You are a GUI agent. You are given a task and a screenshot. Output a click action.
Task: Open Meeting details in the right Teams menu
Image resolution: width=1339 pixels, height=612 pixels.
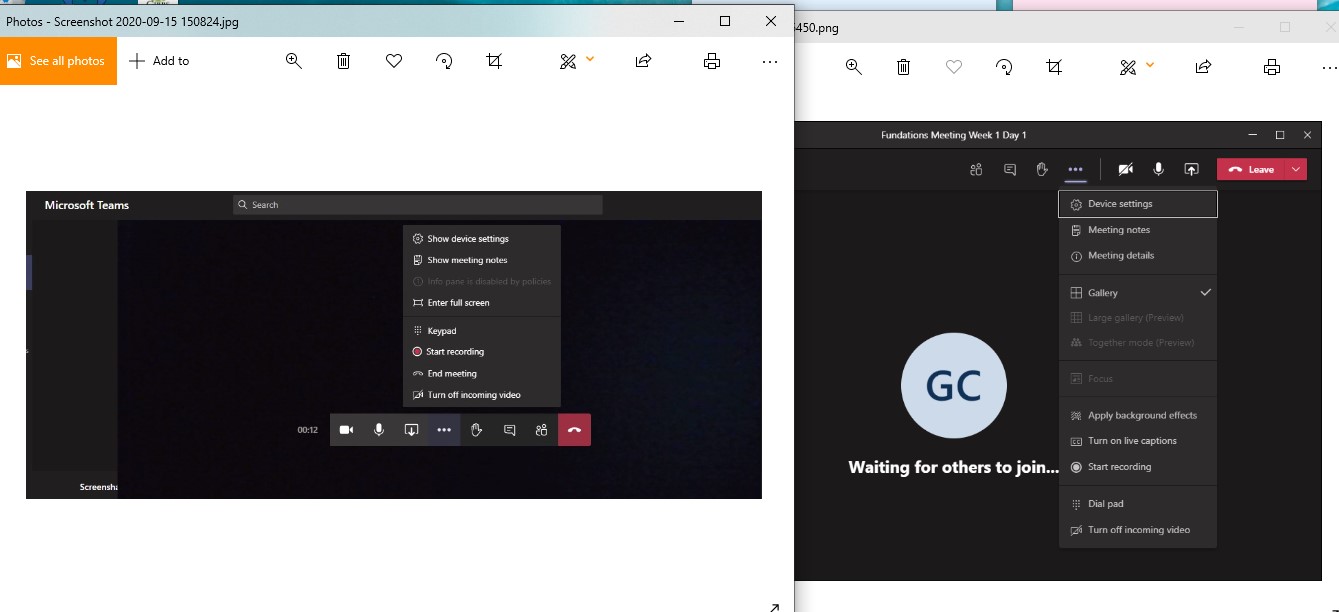1138,256
